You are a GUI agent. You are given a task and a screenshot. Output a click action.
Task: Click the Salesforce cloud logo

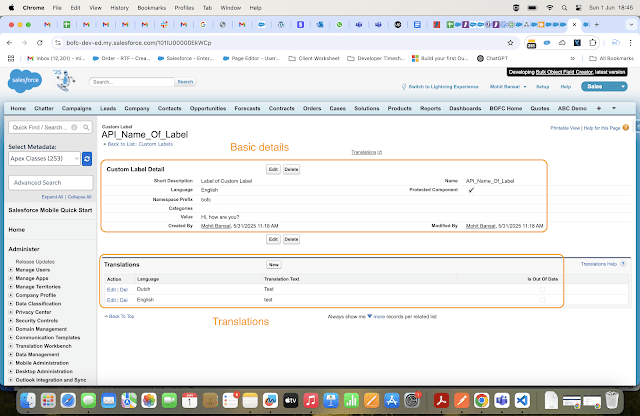click(x=23, y=80)
